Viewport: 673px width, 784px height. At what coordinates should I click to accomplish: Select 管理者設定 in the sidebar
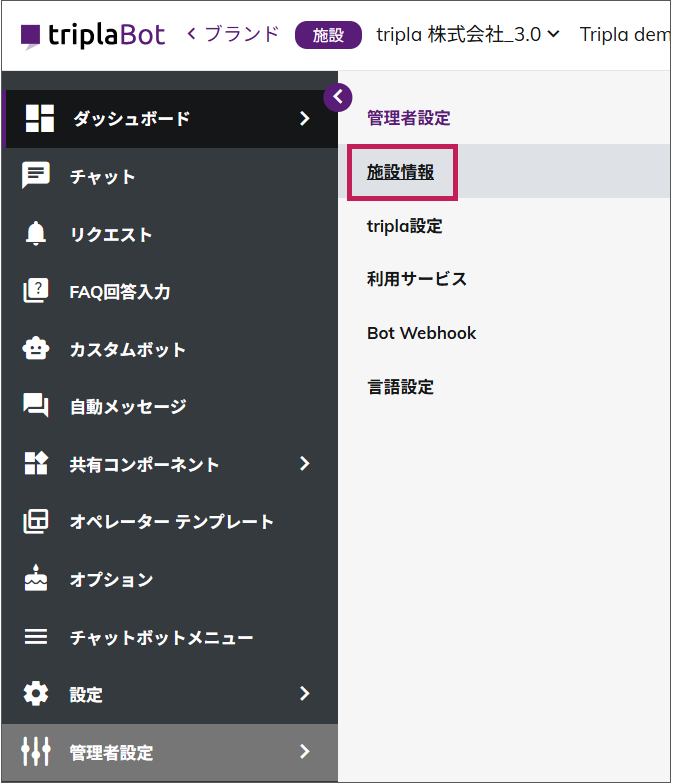170,752
